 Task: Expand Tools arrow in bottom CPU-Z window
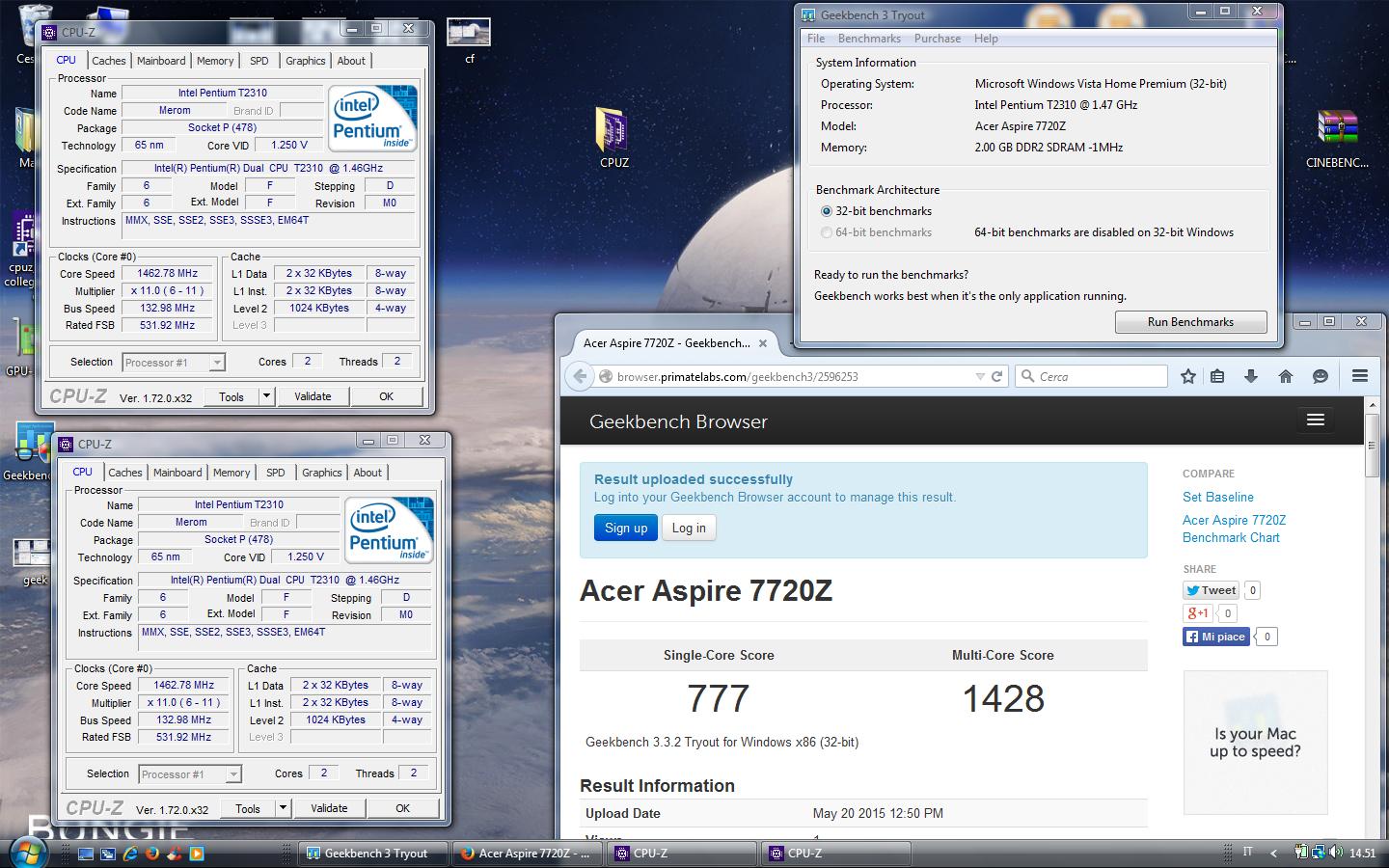click(x=284, y=808)
